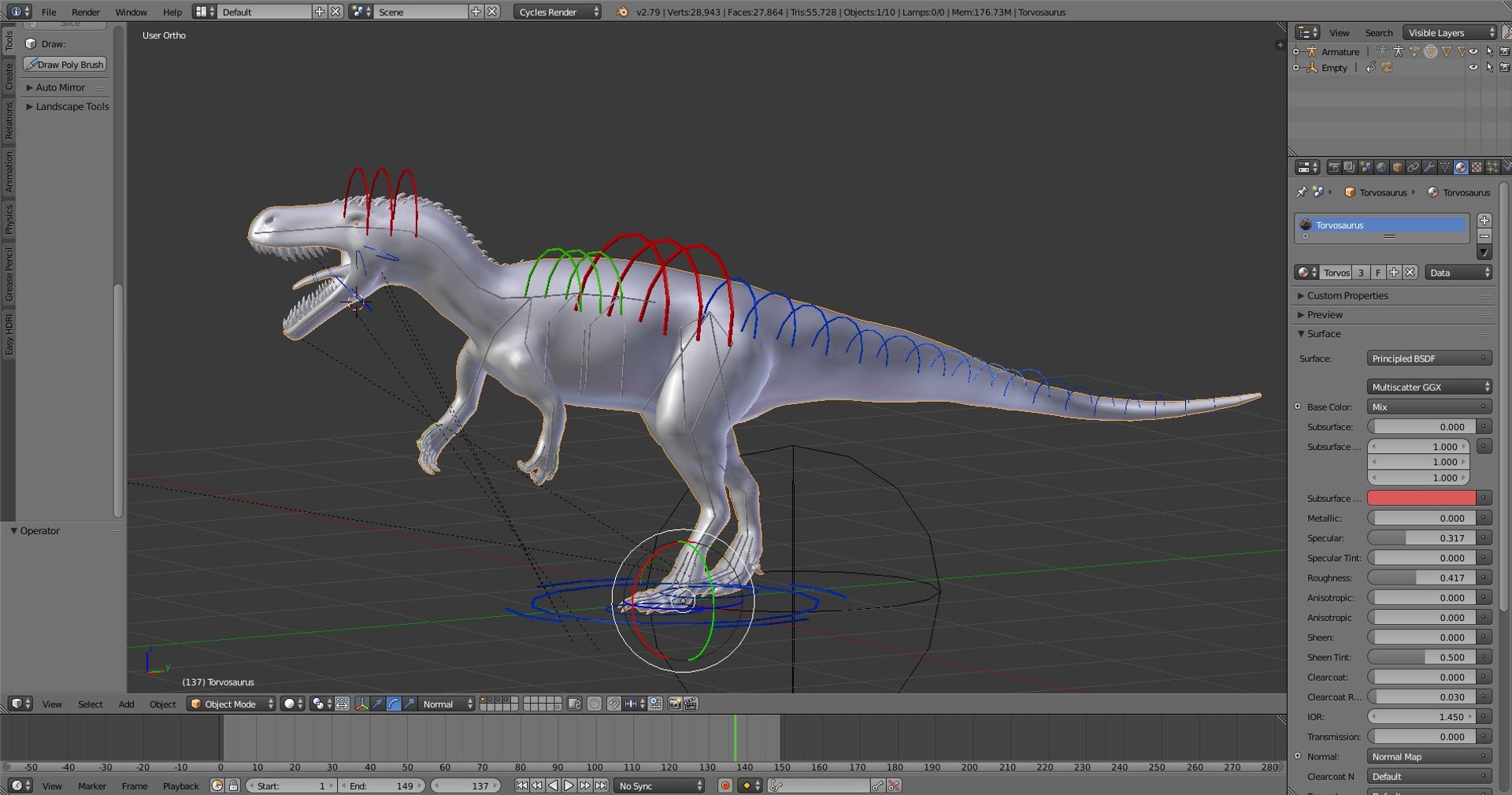Toggle visibility eye of Armature in outliner
Viewport: 1512px width, 795px height.
[x=1473, y=51]
